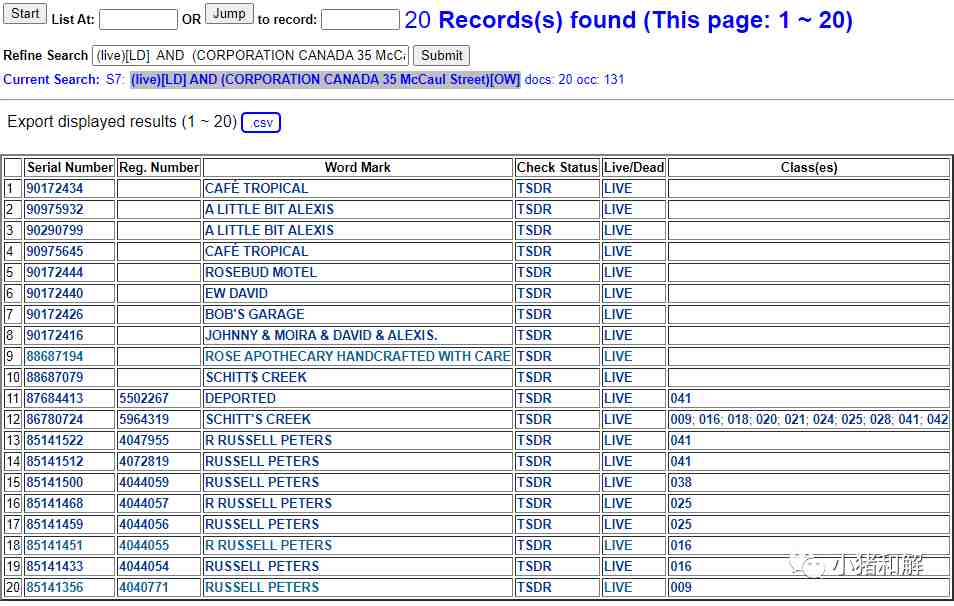Submit the refined search
954x606 pixels.
point(441,56)
